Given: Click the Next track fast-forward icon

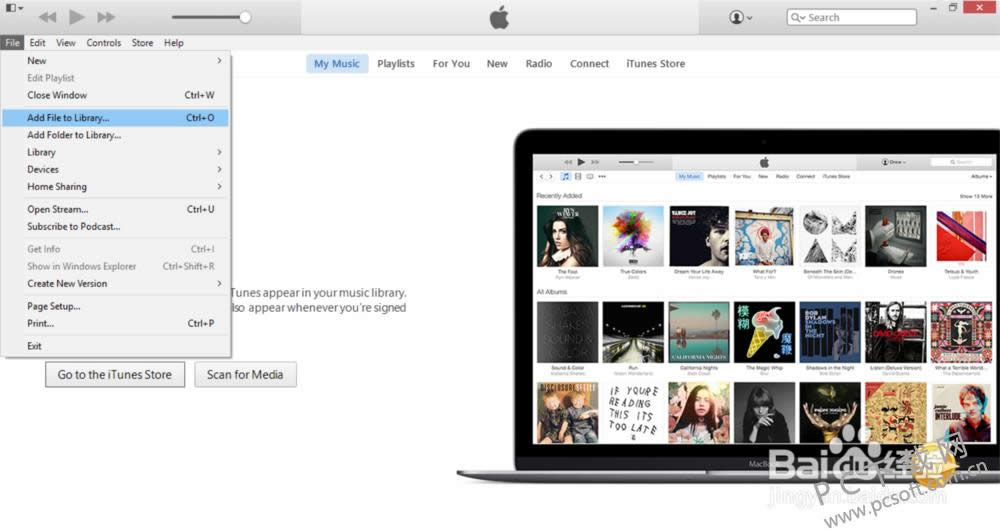Looking at the screenshot, I should pos(105,17).
